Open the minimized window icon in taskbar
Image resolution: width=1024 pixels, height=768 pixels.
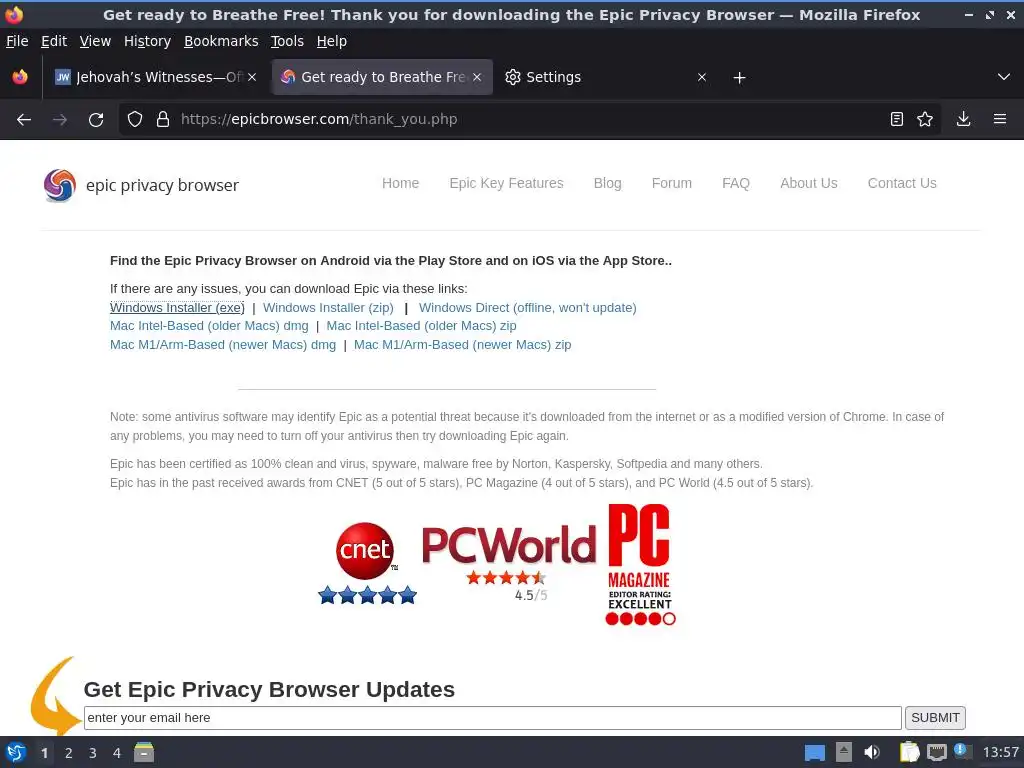[144, 752]
